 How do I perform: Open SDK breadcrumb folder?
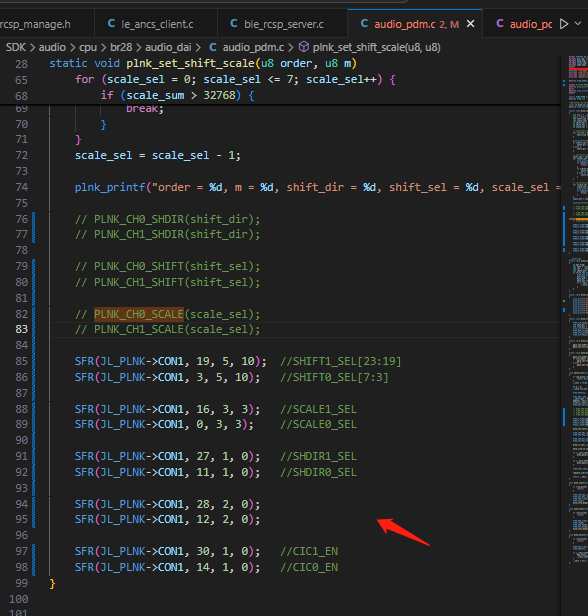point(16,47)
